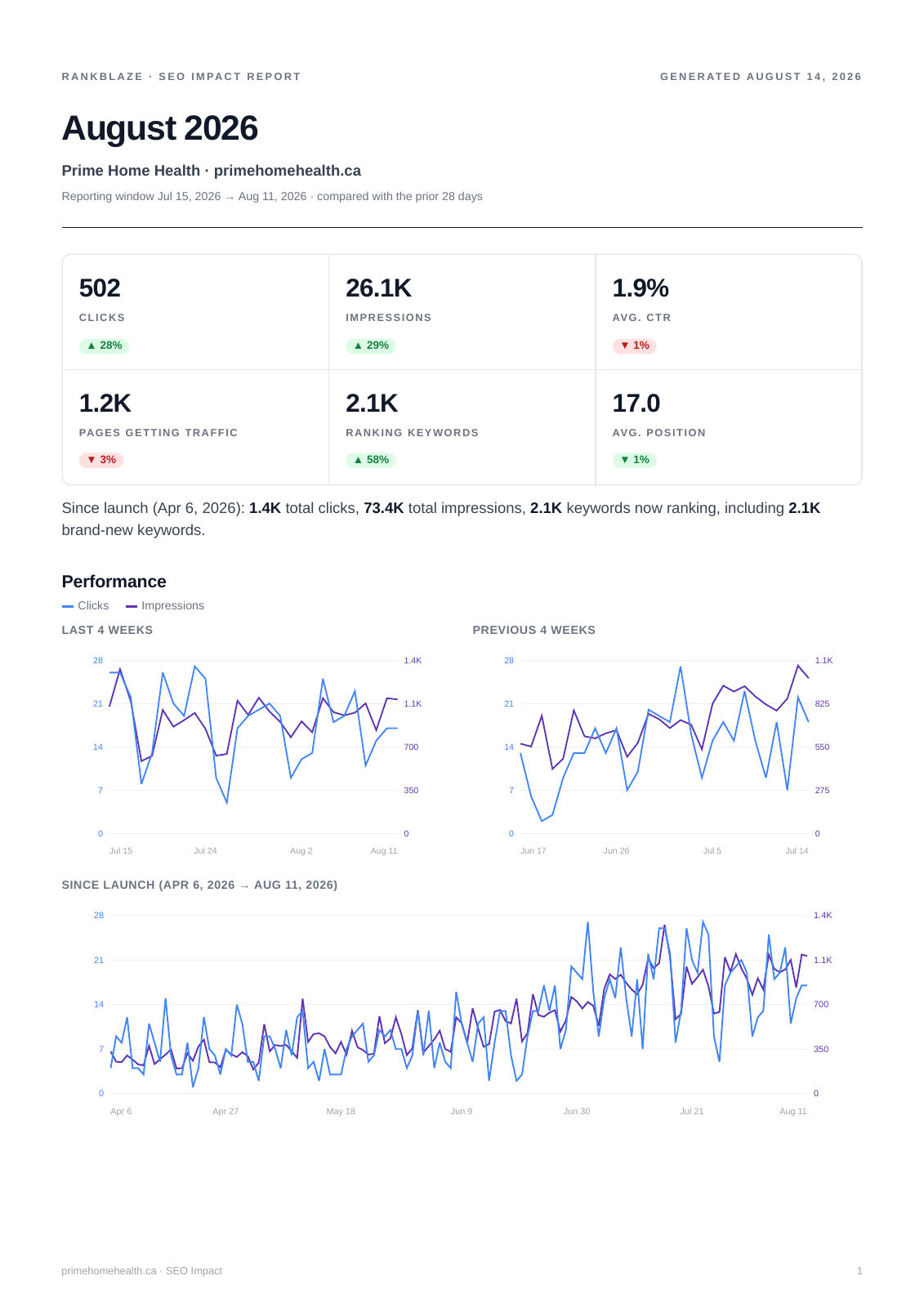The image size is (924, 1307).
Task: Click the 2.1K ranking keywords value
Action: [372, 404]
